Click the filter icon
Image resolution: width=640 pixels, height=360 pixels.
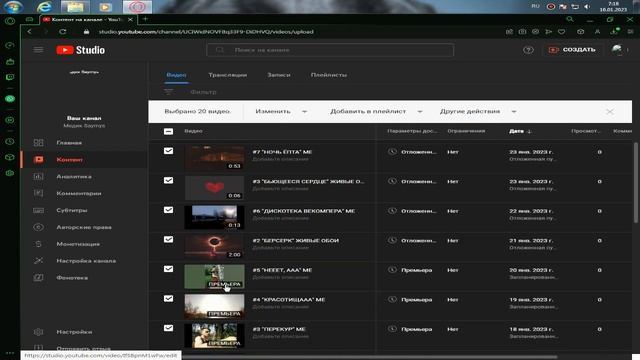coord(168,92)
